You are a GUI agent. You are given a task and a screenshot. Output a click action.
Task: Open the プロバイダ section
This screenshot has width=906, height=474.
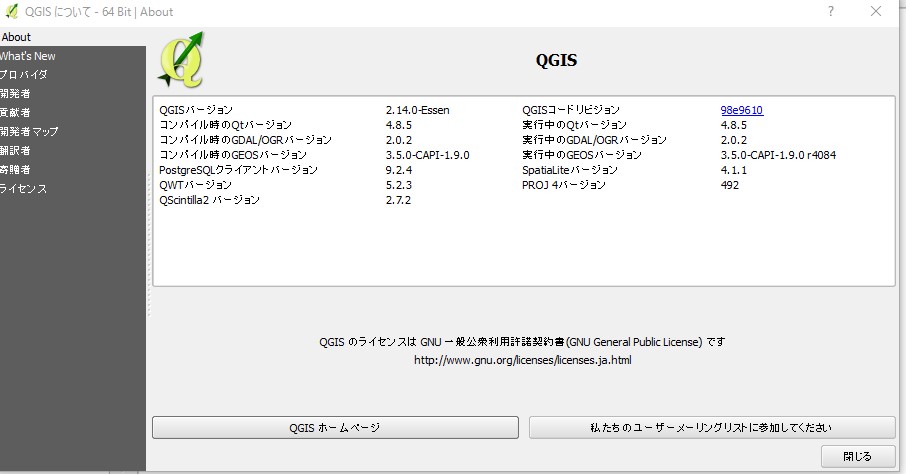(23, 75)
